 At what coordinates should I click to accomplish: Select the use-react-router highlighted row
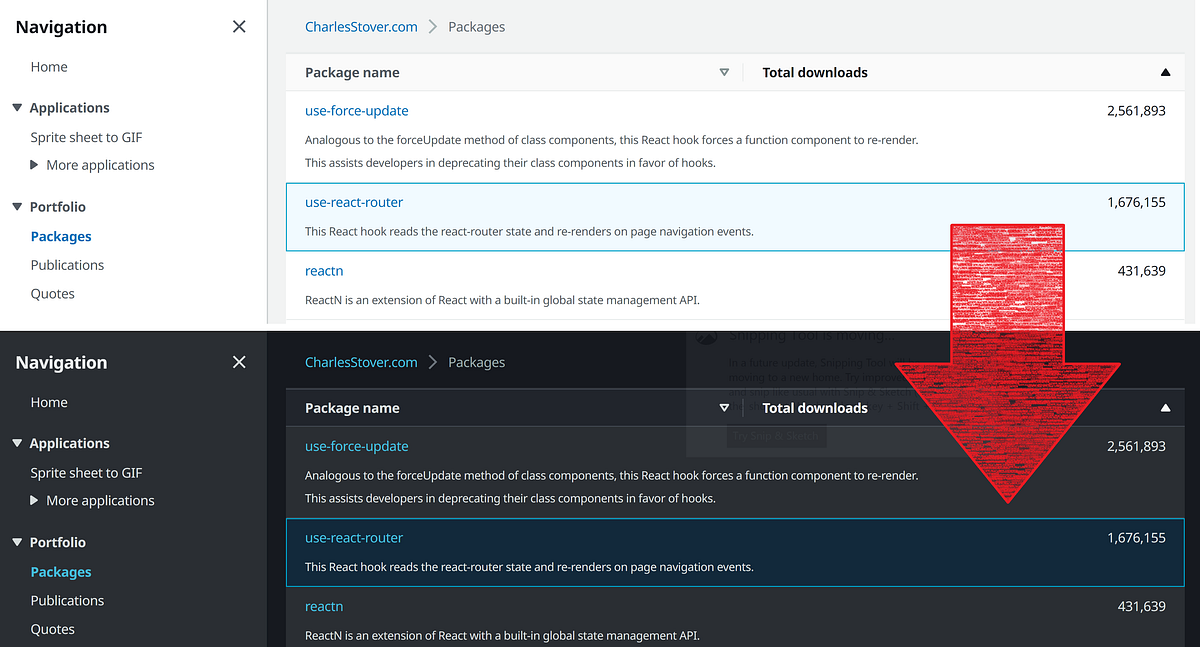[700, 217]
